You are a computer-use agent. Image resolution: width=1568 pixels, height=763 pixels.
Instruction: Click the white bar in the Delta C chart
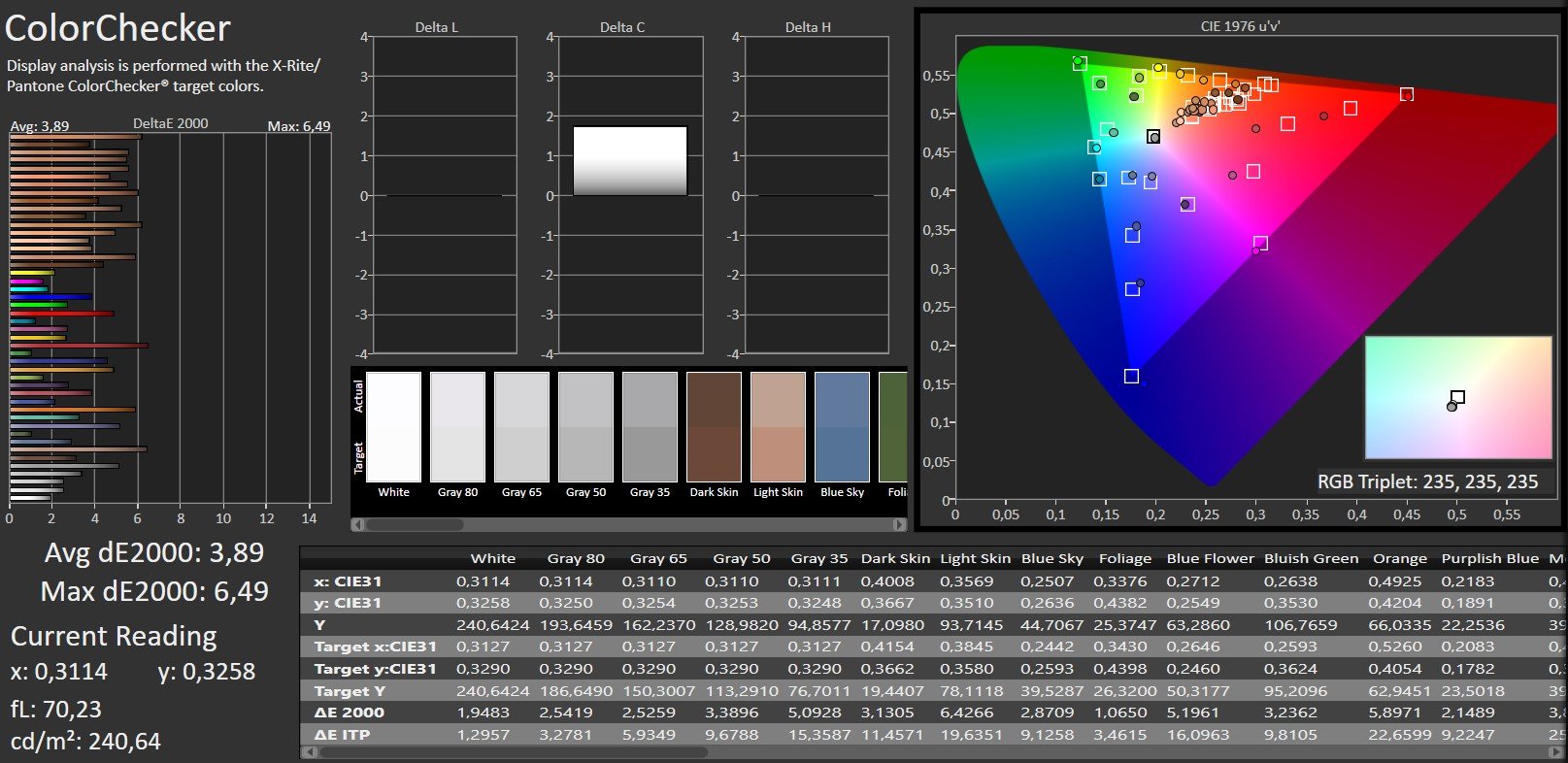coord(630,161)
